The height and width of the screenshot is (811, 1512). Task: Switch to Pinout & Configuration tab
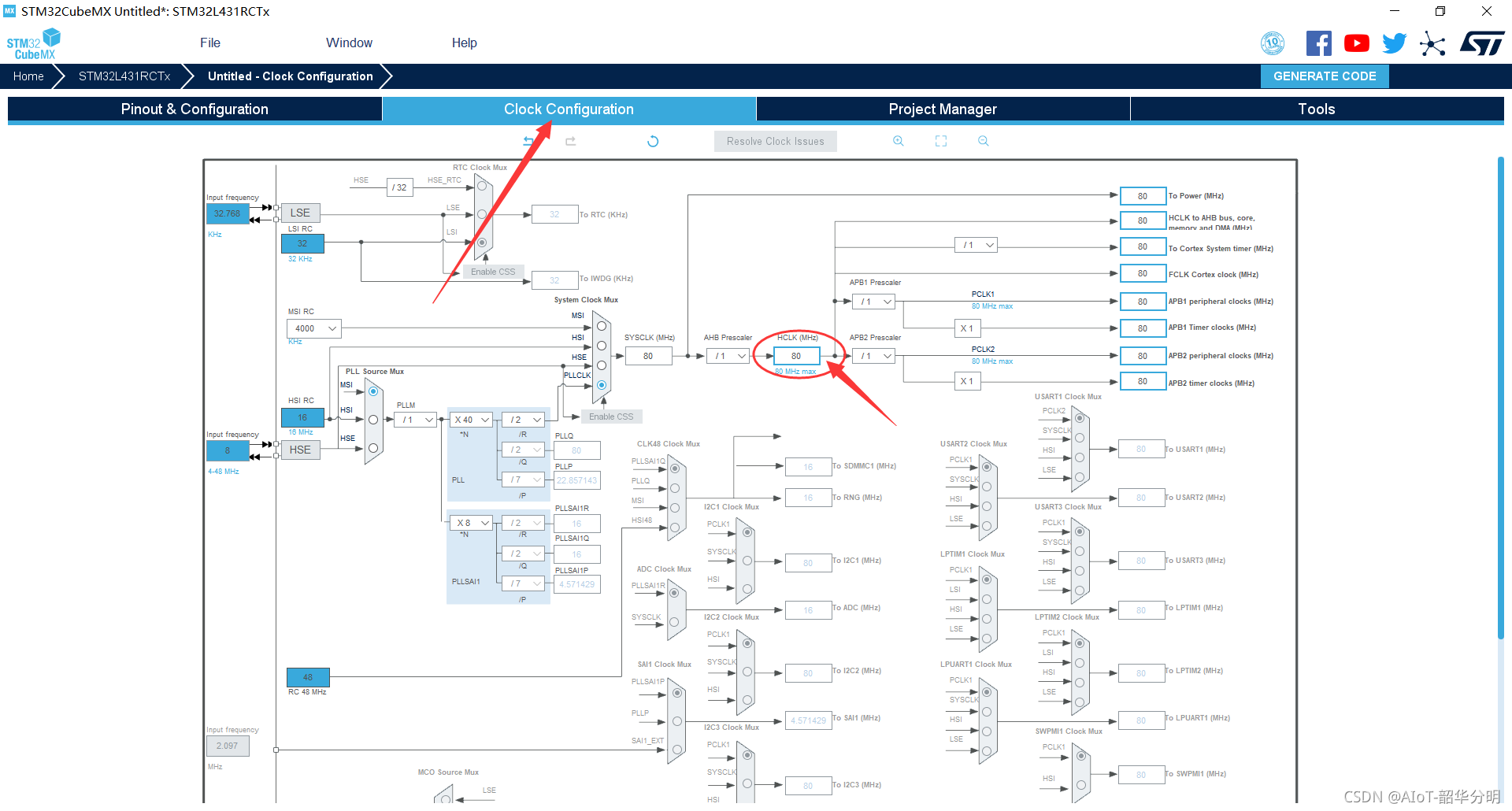(x=195, y=109)
